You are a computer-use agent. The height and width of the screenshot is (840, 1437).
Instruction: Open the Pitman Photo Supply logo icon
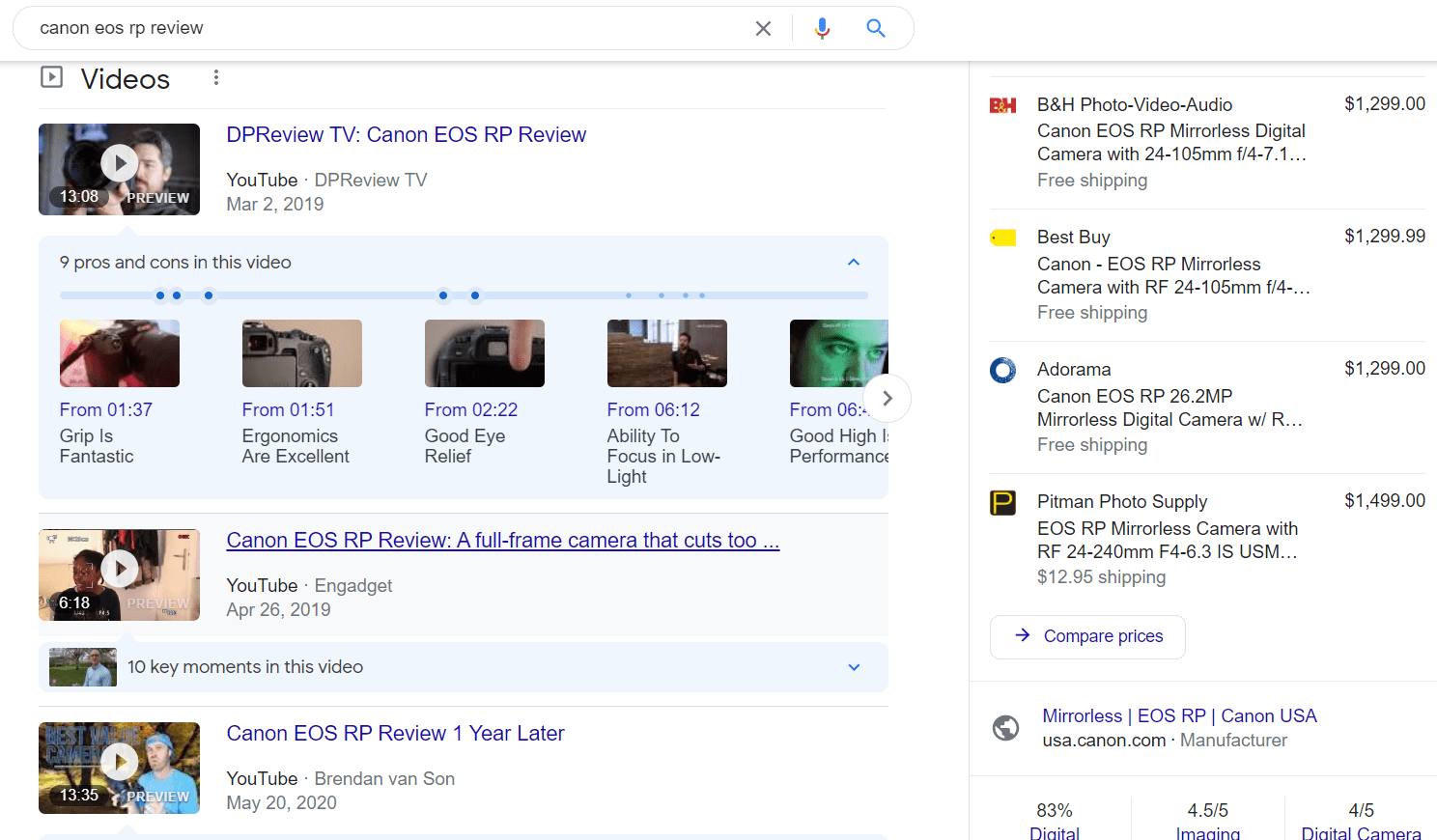click(1002, 502)
